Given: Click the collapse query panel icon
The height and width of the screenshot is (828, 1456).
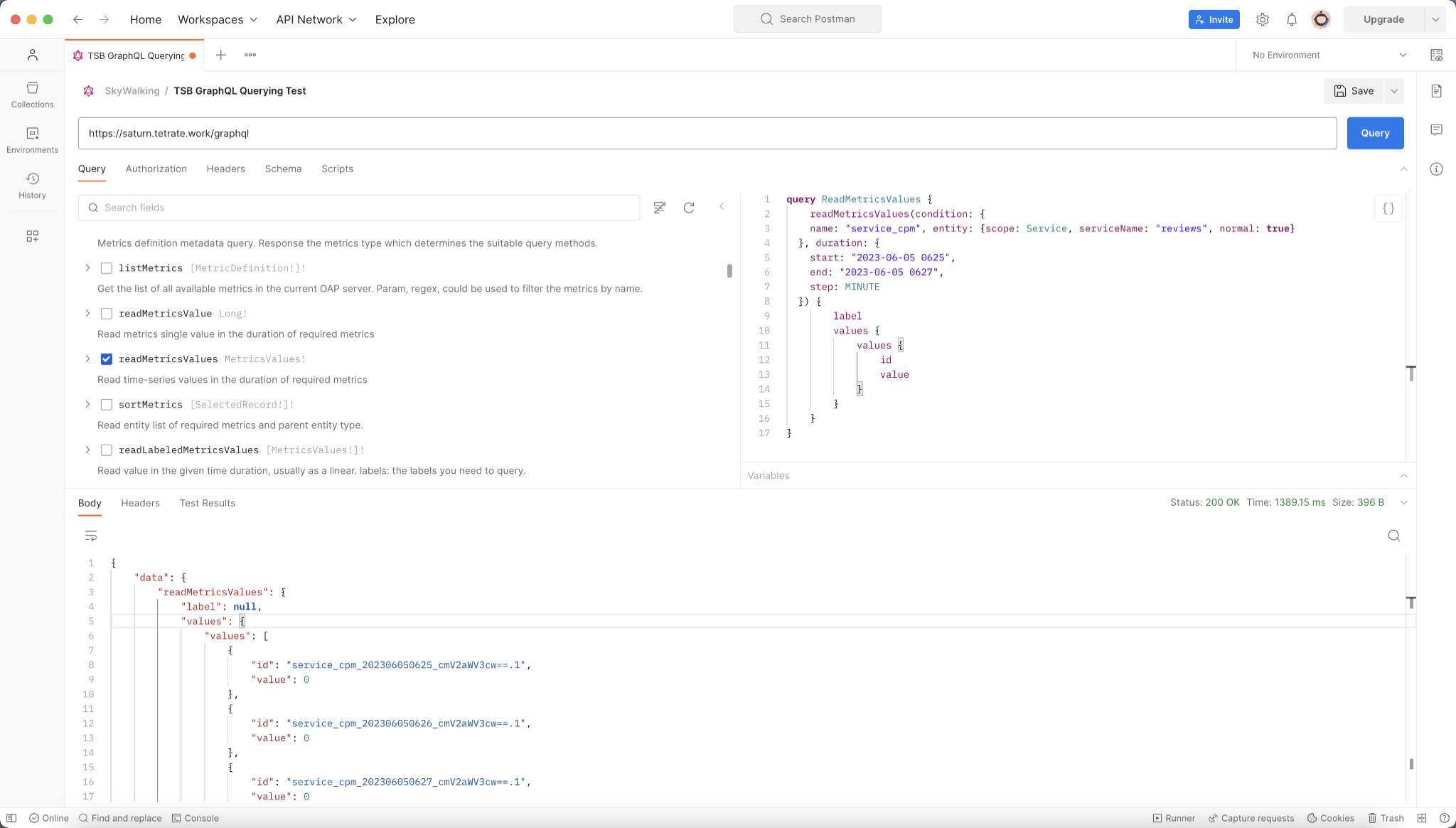Looking at the screenshot, I should pos(721,207).
